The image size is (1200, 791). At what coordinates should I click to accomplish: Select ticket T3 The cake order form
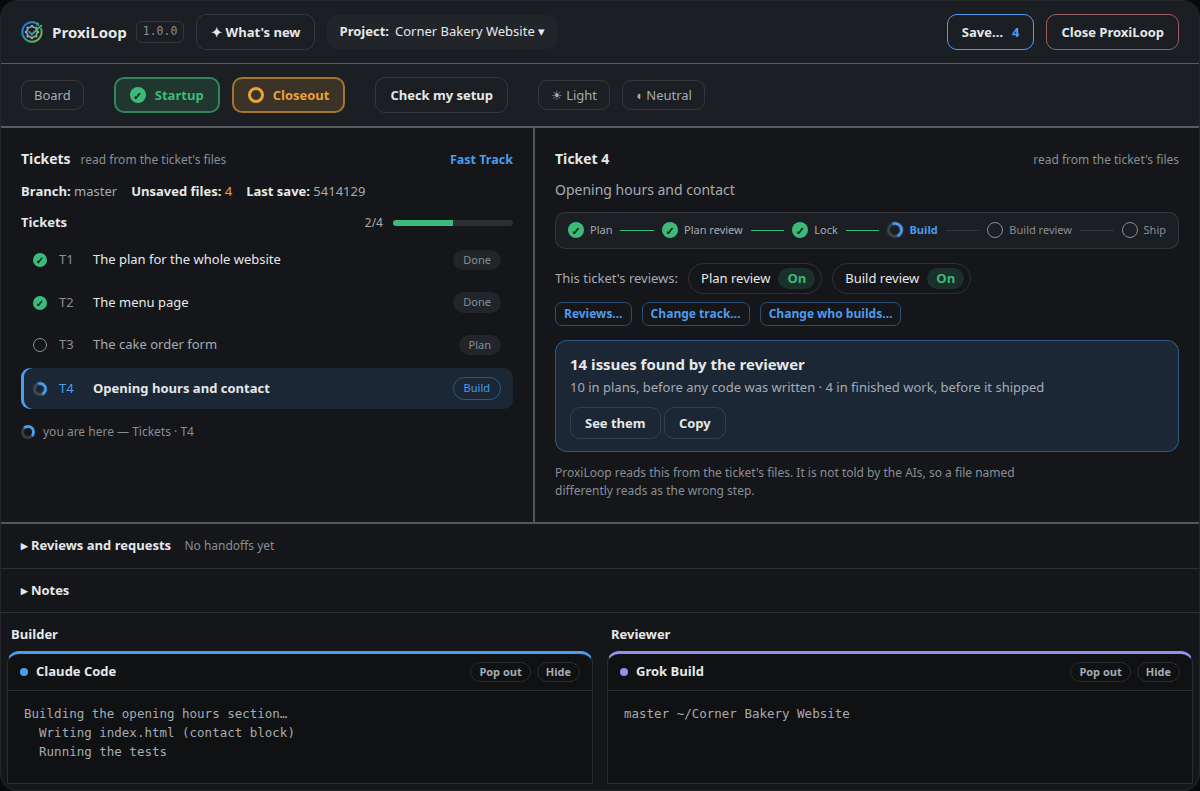267,345
